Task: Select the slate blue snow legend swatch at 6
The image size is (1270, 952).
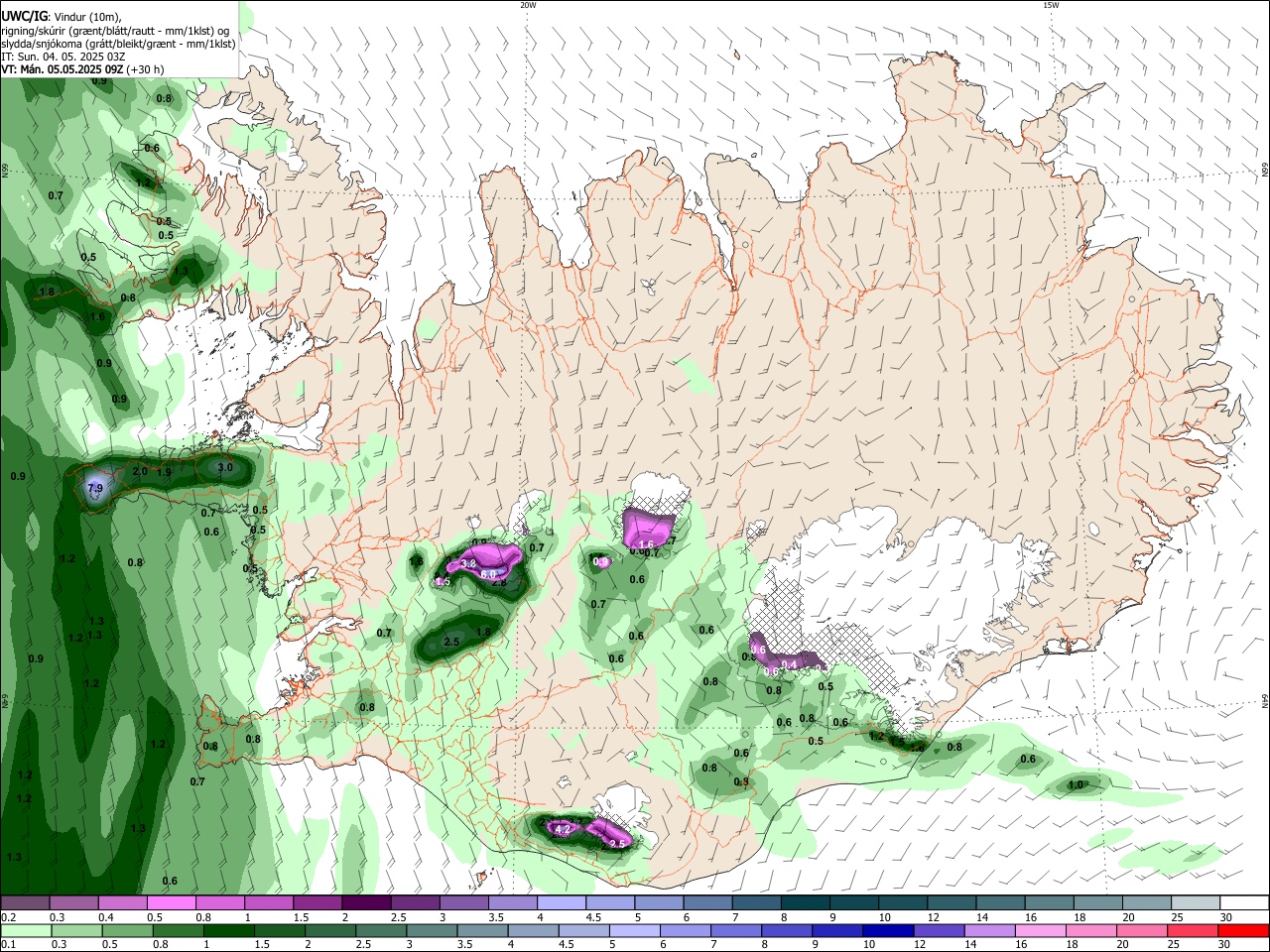Action: [706, 903]
